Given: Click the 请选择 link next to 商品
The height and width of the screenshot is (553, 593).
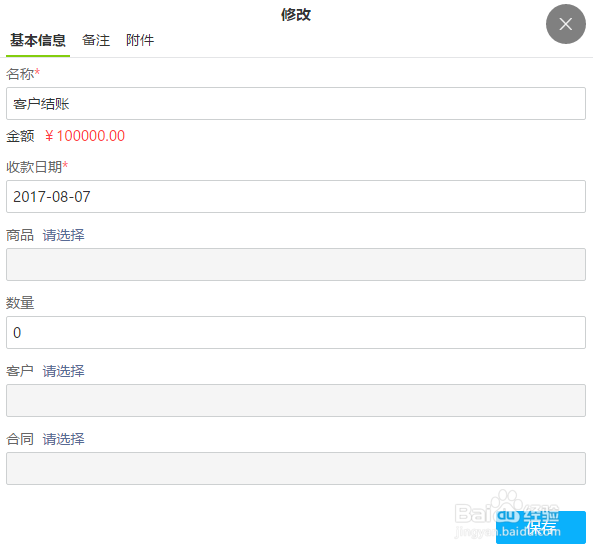Looking at the screenshot, I should [63, 235].
